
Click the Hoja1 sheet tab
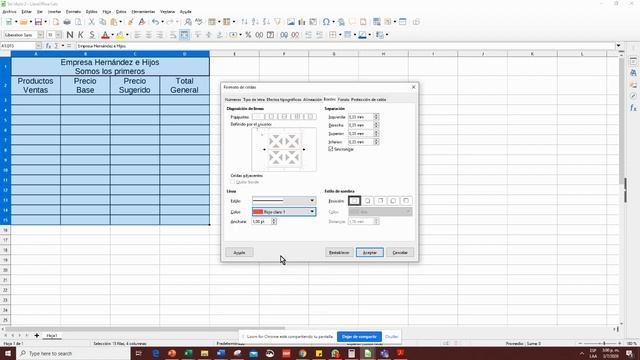51,336
